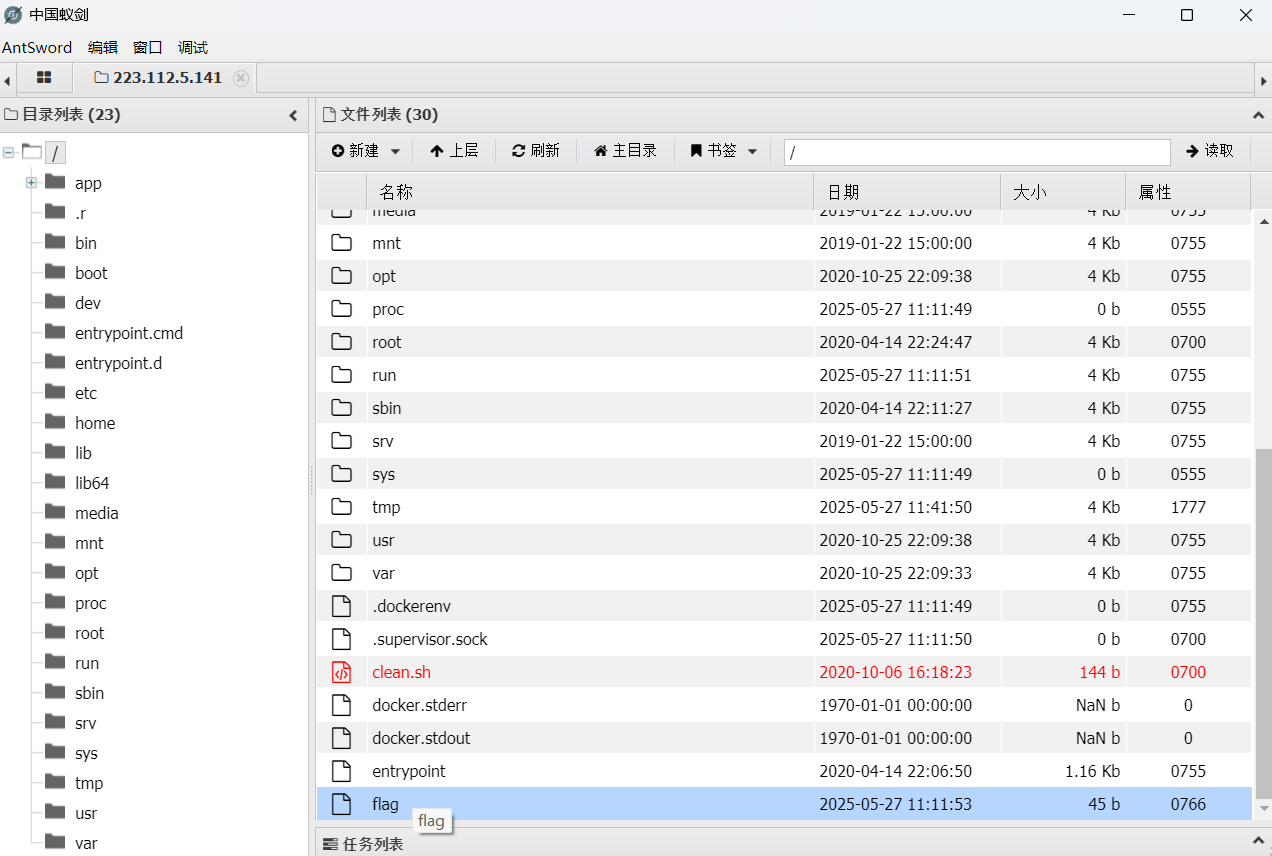Click the opt folder icon in tree

click(55, 572)
